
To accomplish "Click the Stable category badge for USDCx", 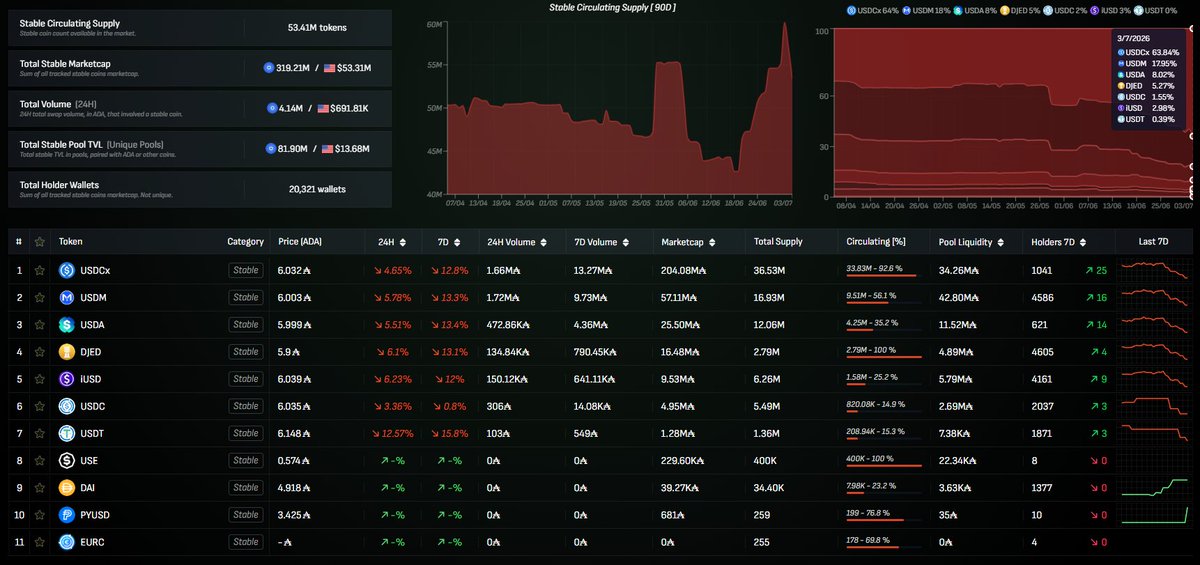I will [246, 270].
